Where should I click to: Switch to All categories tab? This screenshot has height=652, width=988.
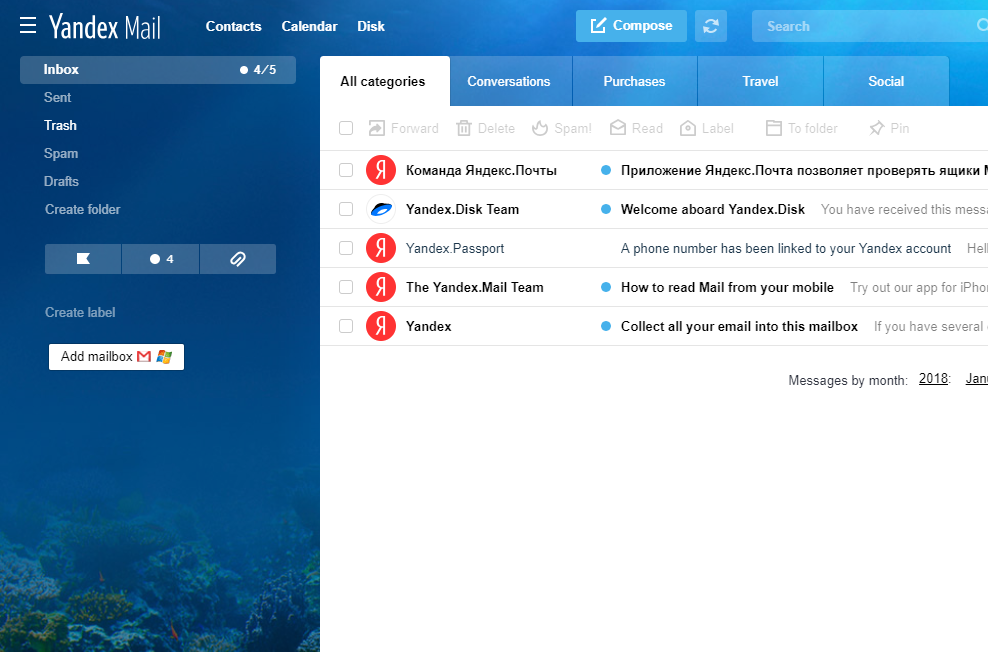click(385, 81)
